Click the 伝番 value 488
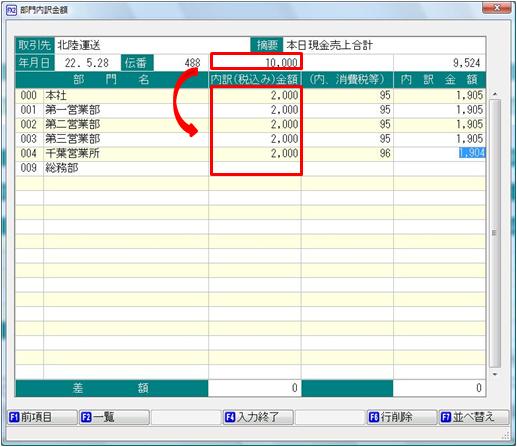Viewport: 517px width, 447px height. pos(181,63)
